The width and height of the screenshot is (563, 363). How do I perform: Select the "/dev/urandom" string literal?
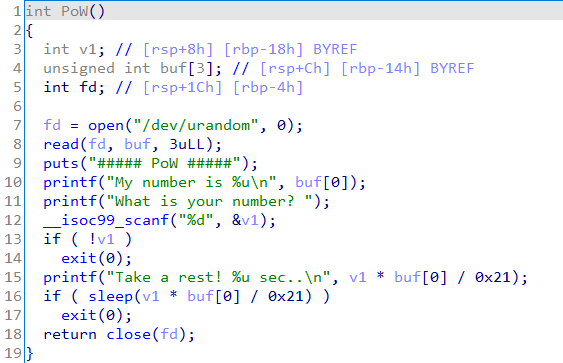(196, 125)
